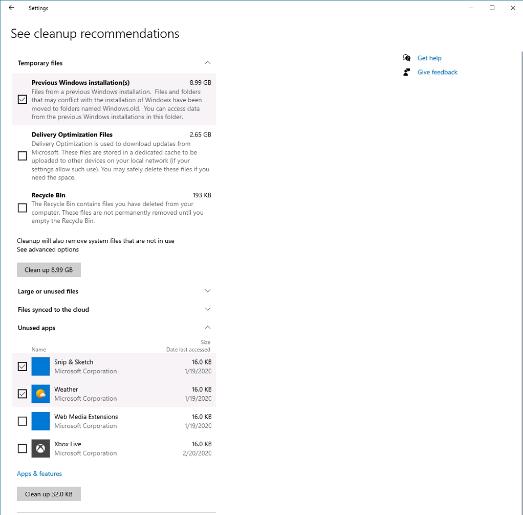Uncheck Previous Windows installation(s) checkbox
The image size is (523, 515).
[22, 99]
